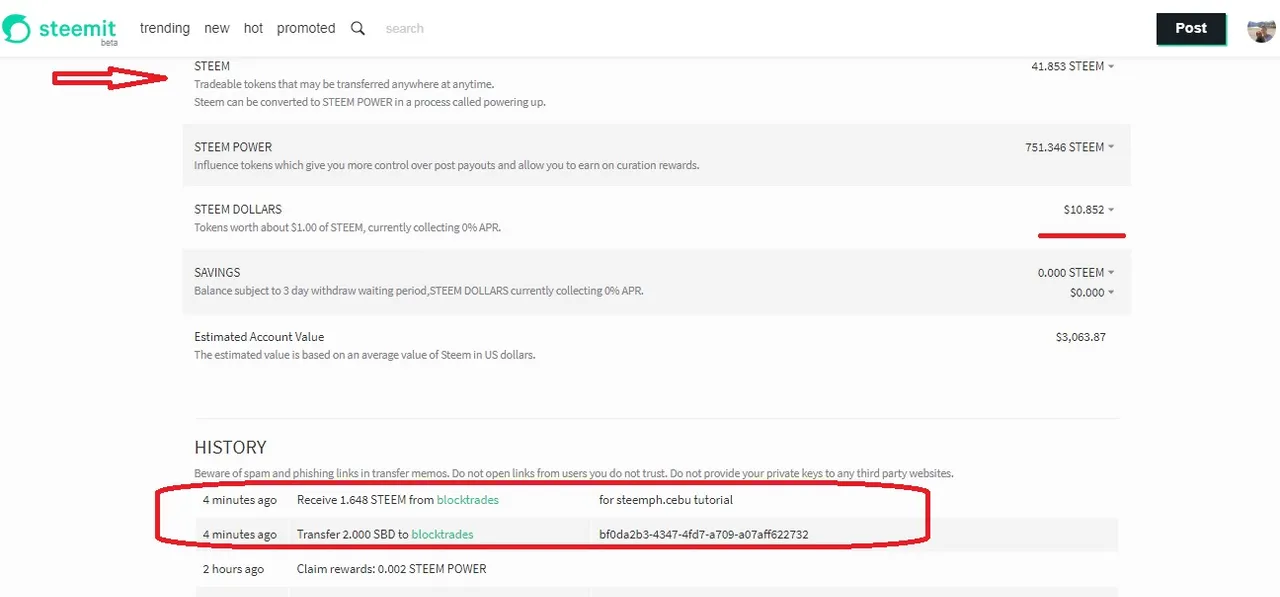Open the promoted posts feed
This screenshot has width=1280, height=597.
coord(306,28)
